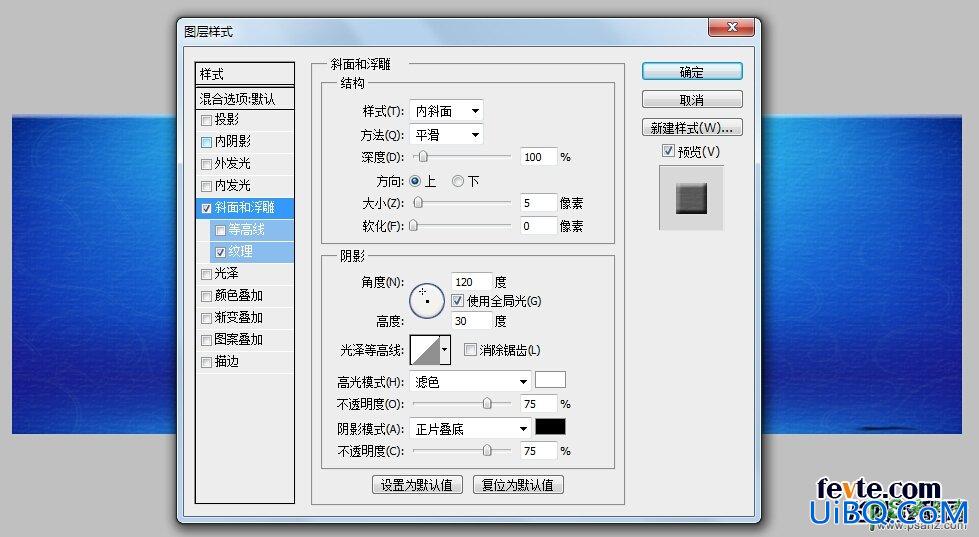Select the 纹理 sub-entry label

coord(240,252)
